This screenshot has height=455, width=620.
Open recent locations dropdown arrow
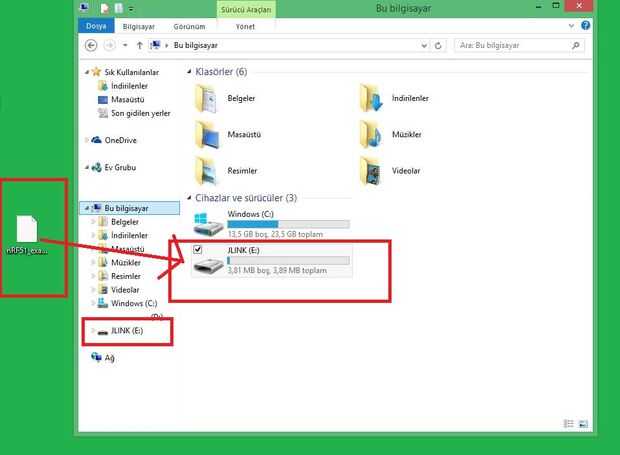click(125, 45)
